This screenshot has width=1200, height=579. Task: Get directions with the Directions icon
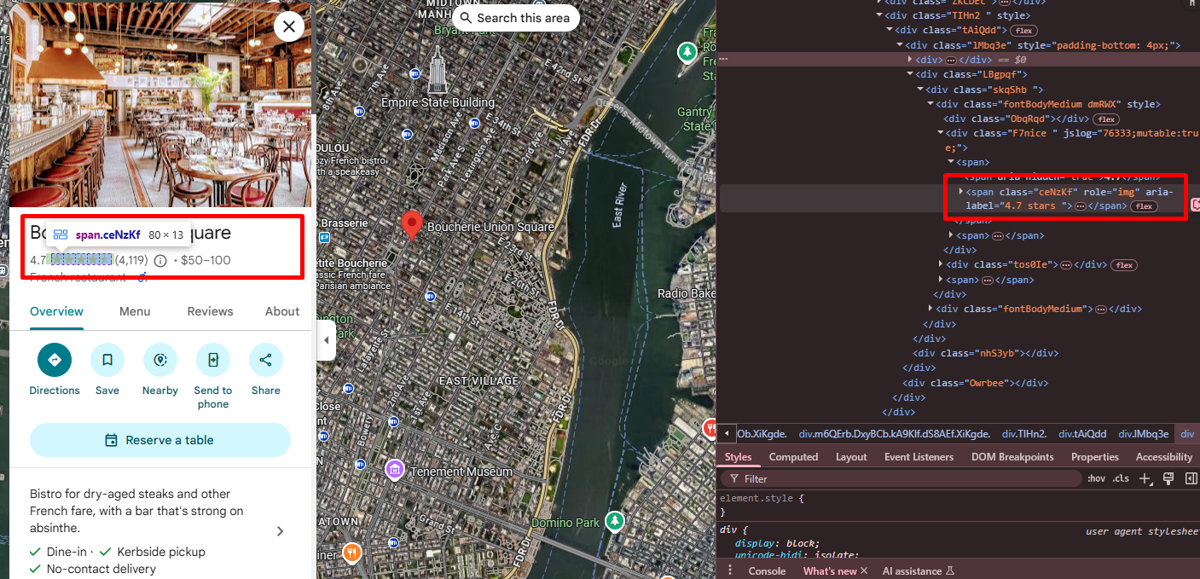coord(54,359)
